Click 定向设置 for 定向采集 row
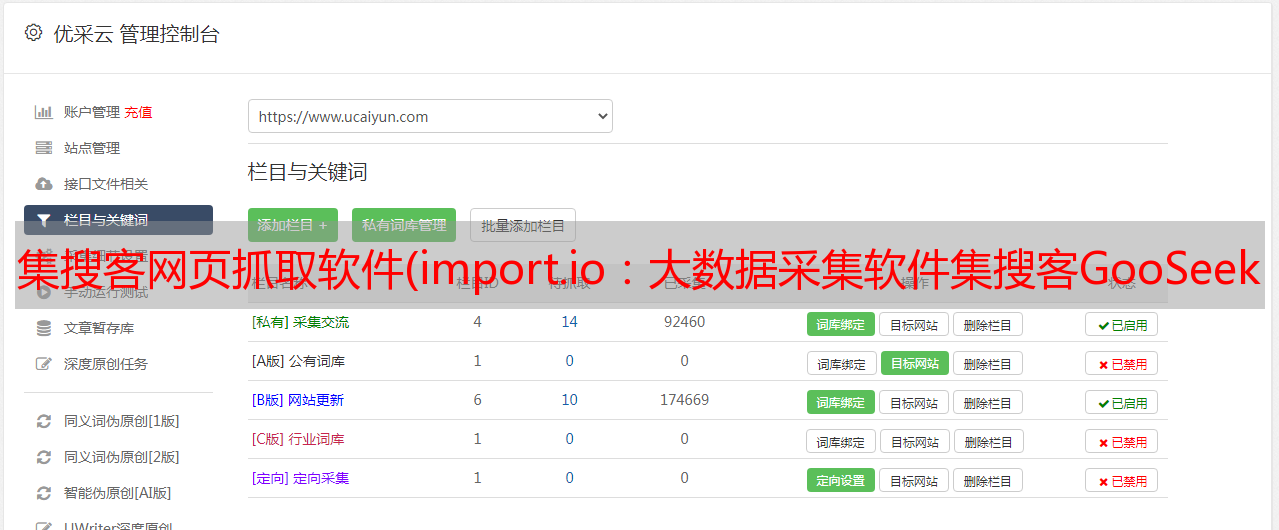The width and height of the screenshot is (1279, 530). tap(841, 480)
